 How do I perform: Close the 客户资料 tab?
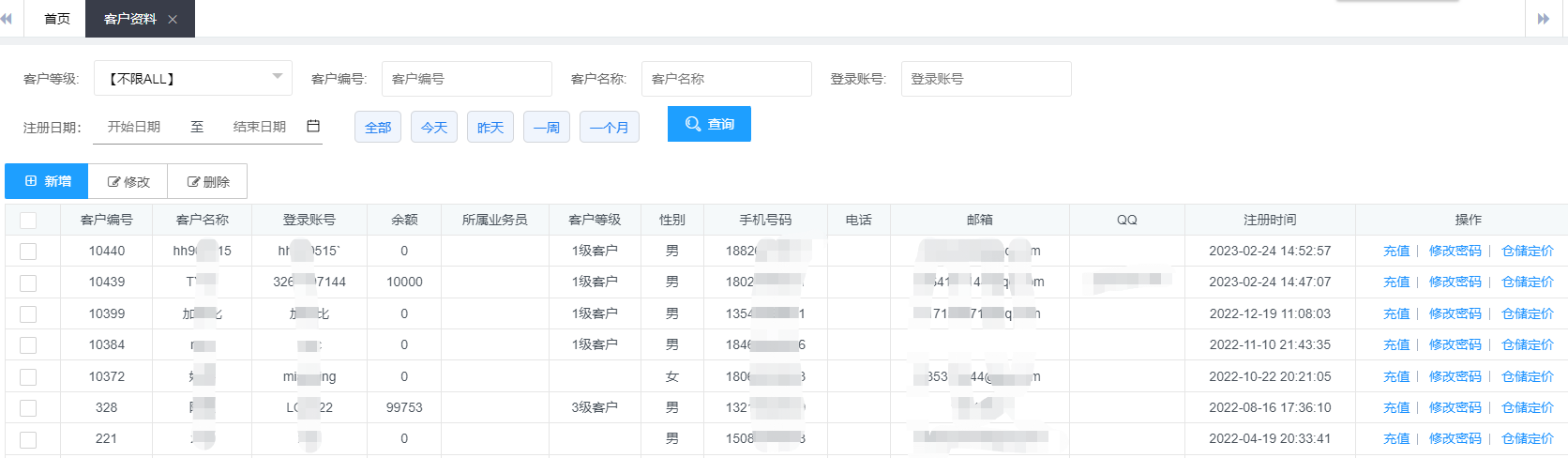pos(173,19)
